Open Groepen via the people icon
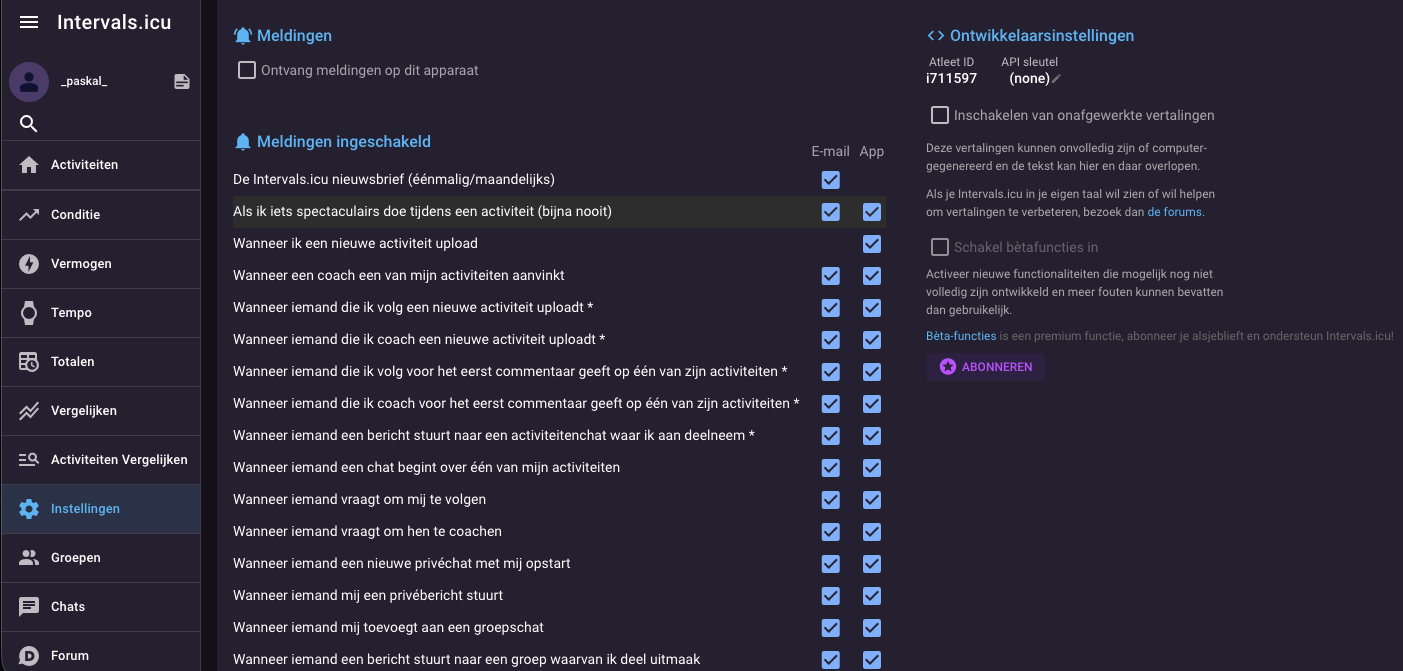 [x=30, y=558]
